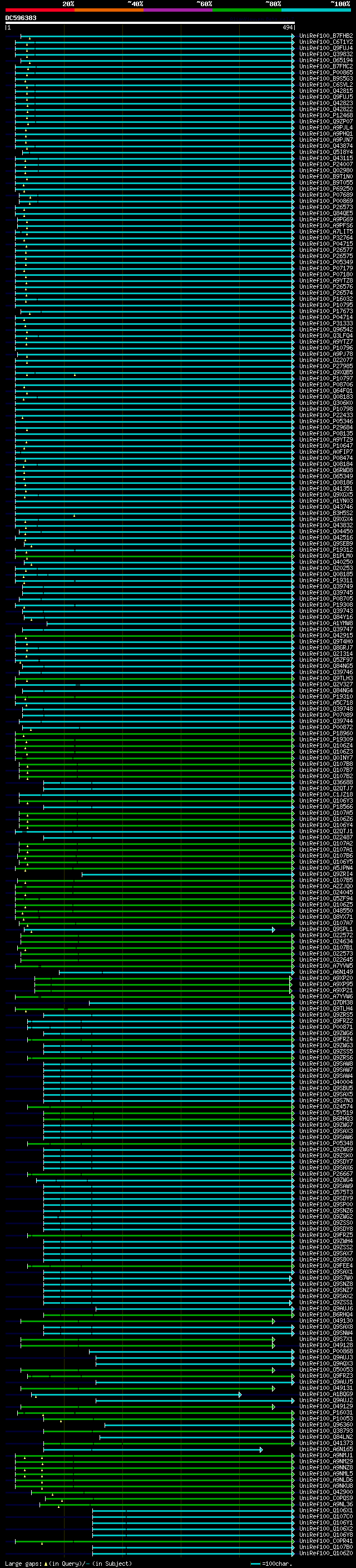
Task: Click the cyan ~100% legend color bar
Action: click(316, 10)
